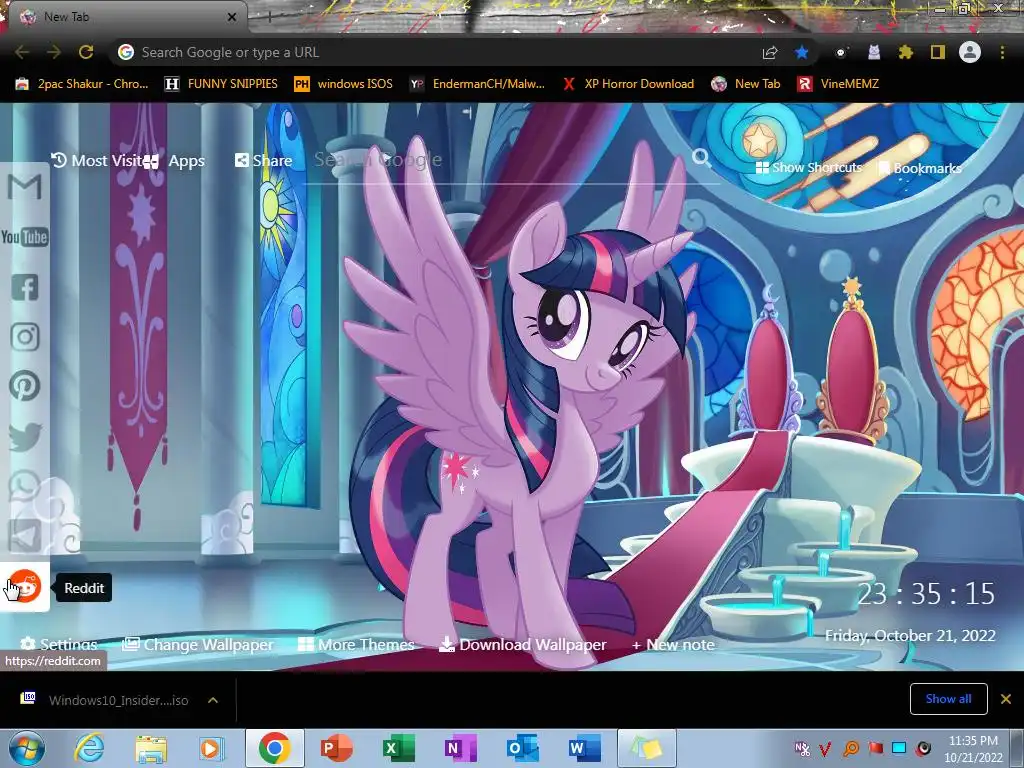This screenshot has width=1024, height=768.
Task: Open the Pinterest sidebar shortcut
Action: (x=25, y=386)
